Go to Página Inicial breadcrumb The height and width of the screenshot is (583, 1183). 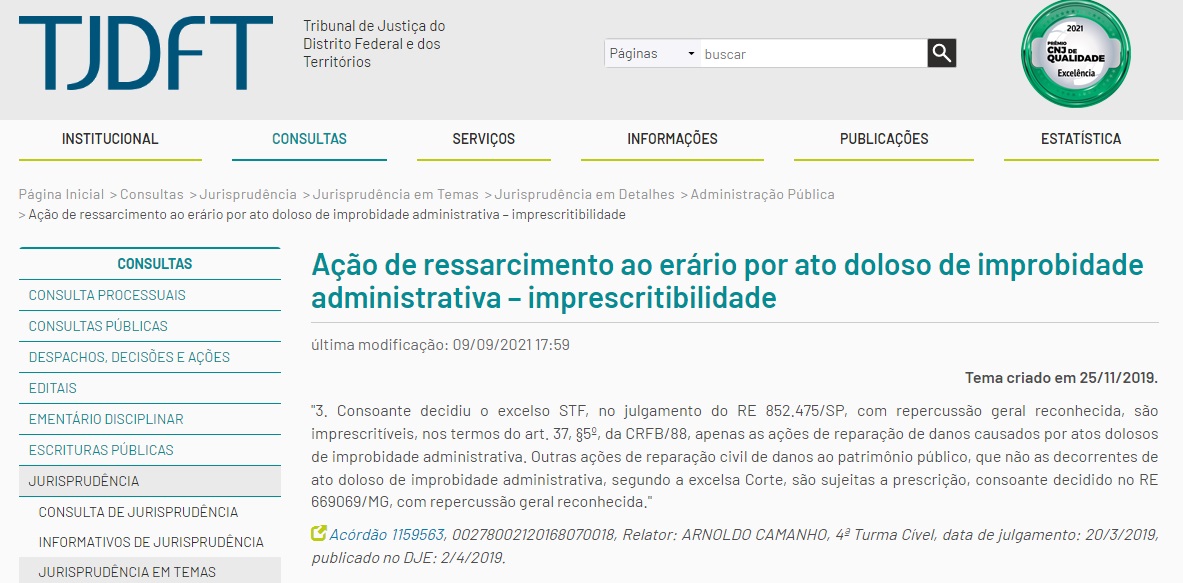point(61,195)
